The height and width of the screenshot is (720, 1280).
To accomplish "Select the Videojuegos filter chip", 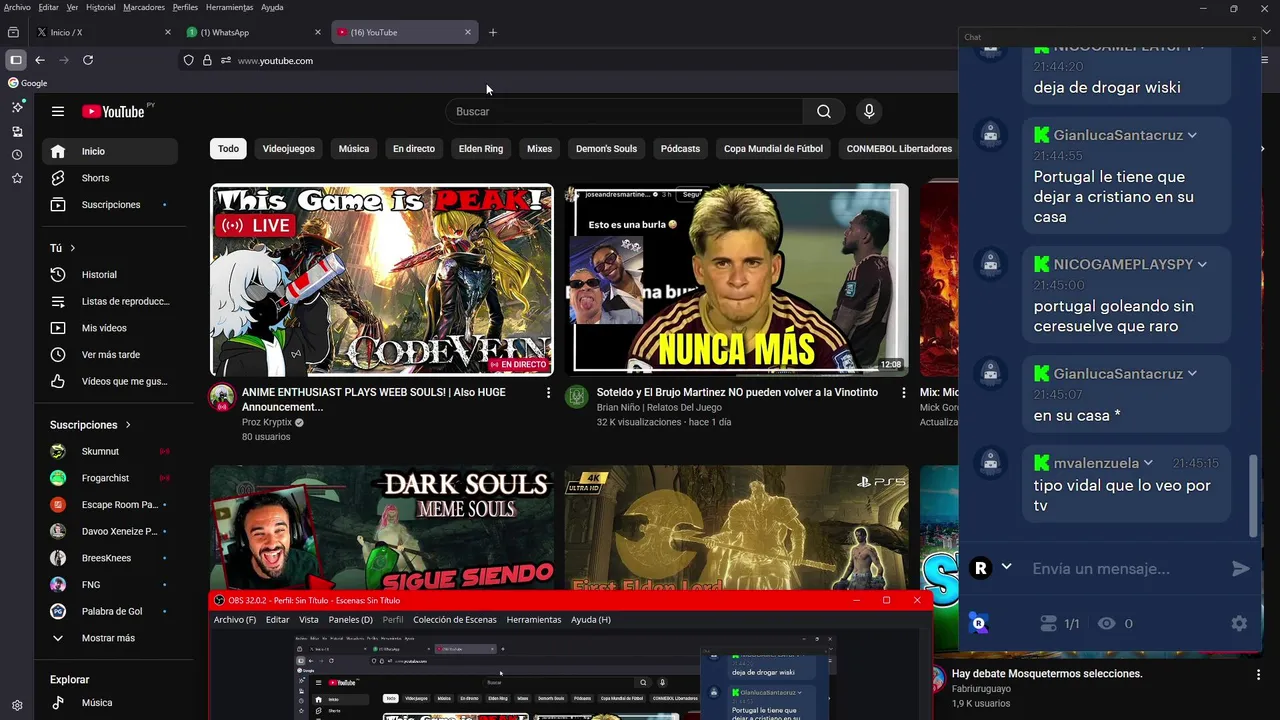I will coord(289,149).
